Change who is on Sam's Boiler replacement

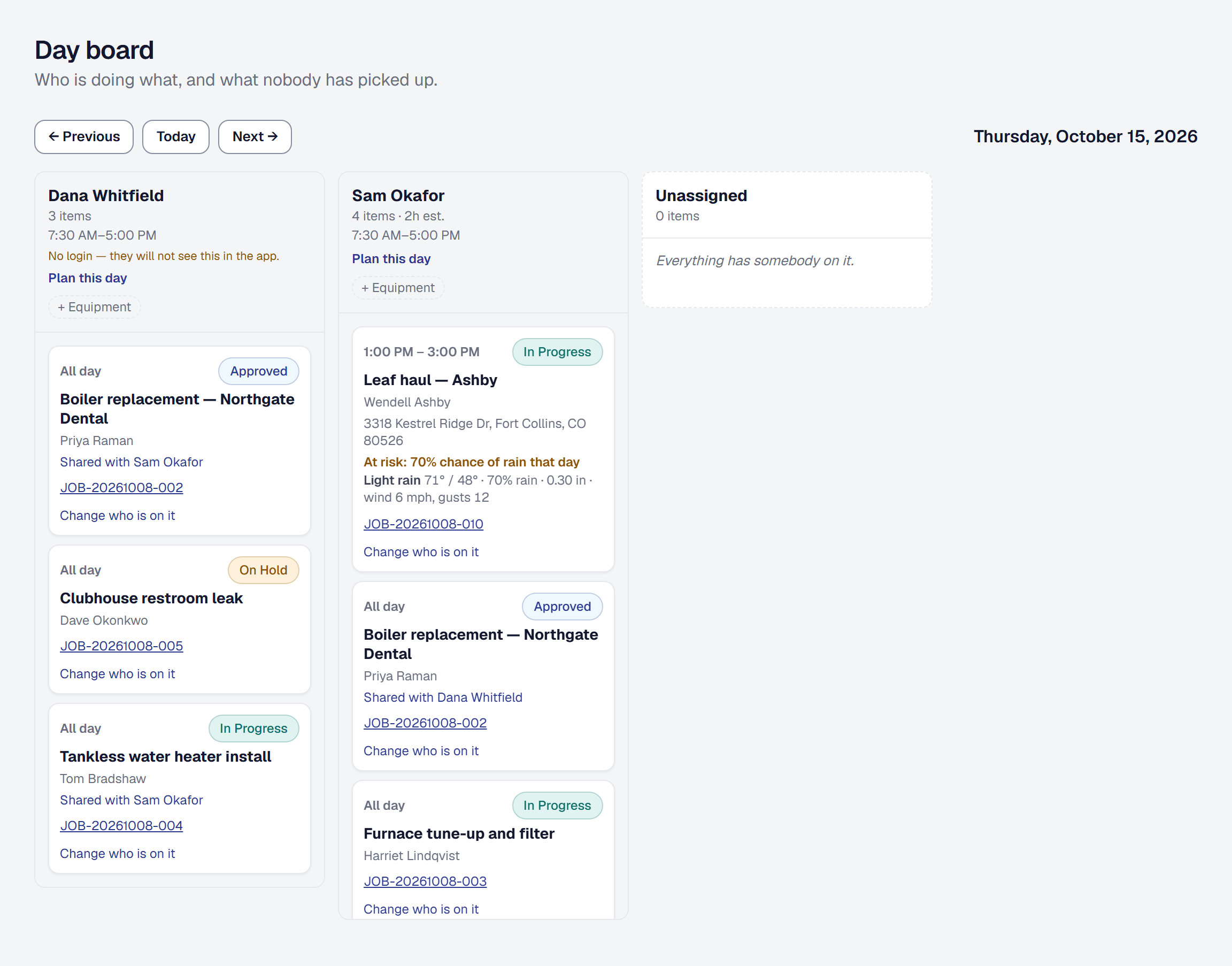tap(421, 751)
